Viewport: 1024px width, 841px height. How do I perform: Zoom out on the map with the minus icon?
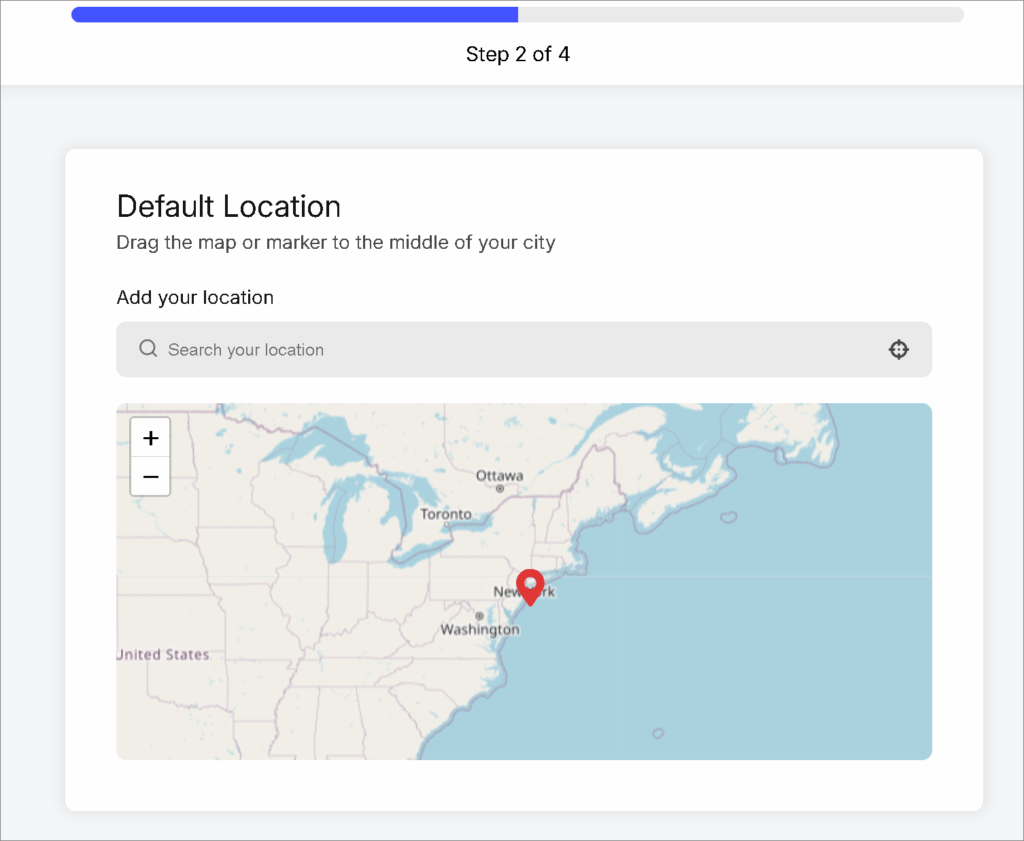[x=150, y=477]
